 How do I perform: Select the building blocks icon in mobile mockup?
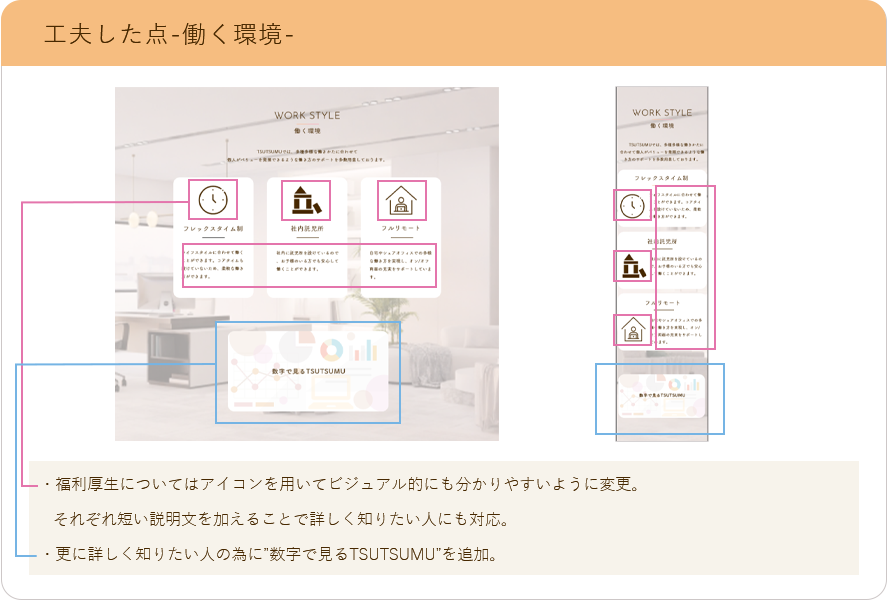point(632,267)
